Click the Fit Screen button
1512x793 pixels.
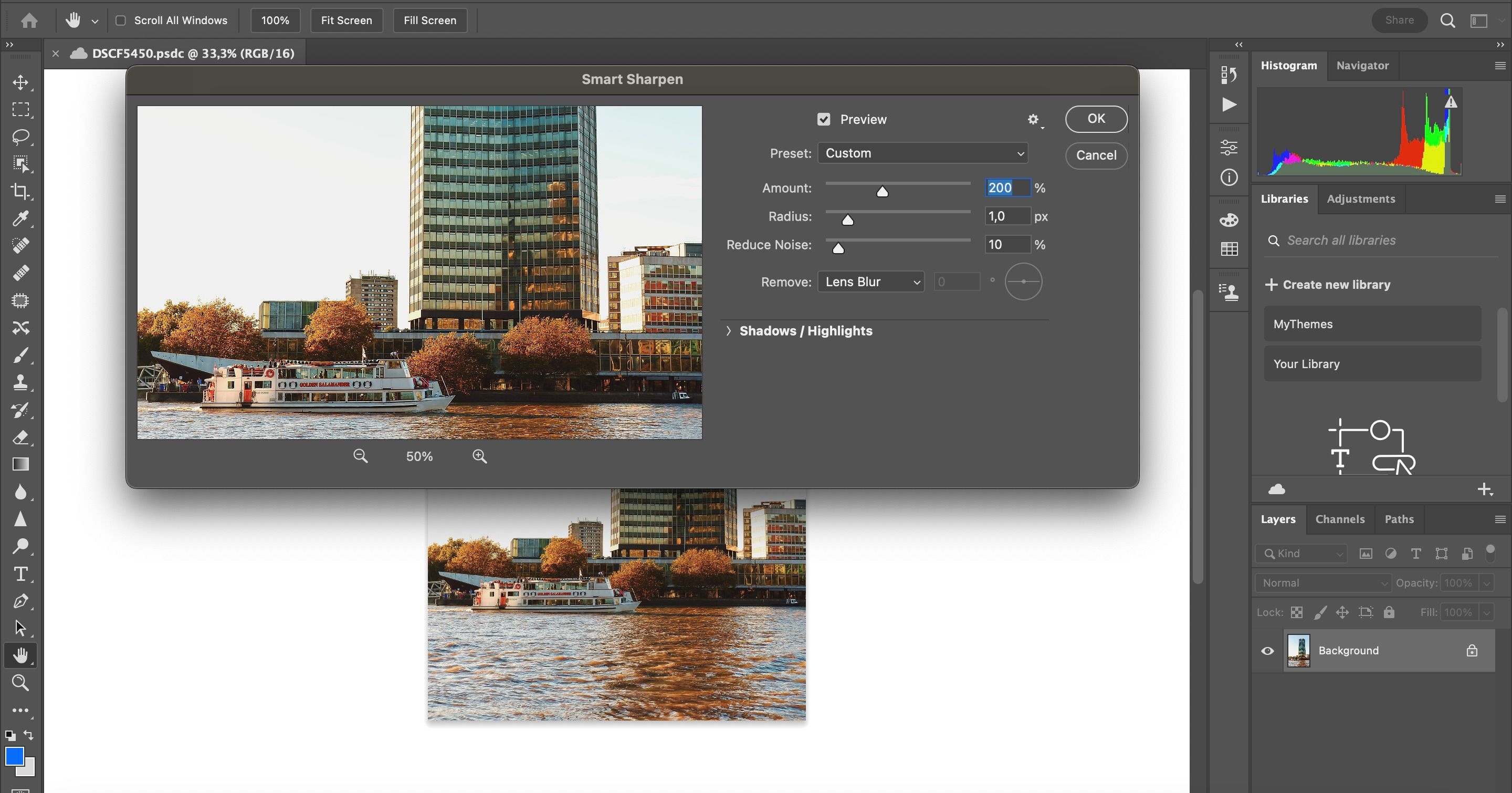click(346, 20)
